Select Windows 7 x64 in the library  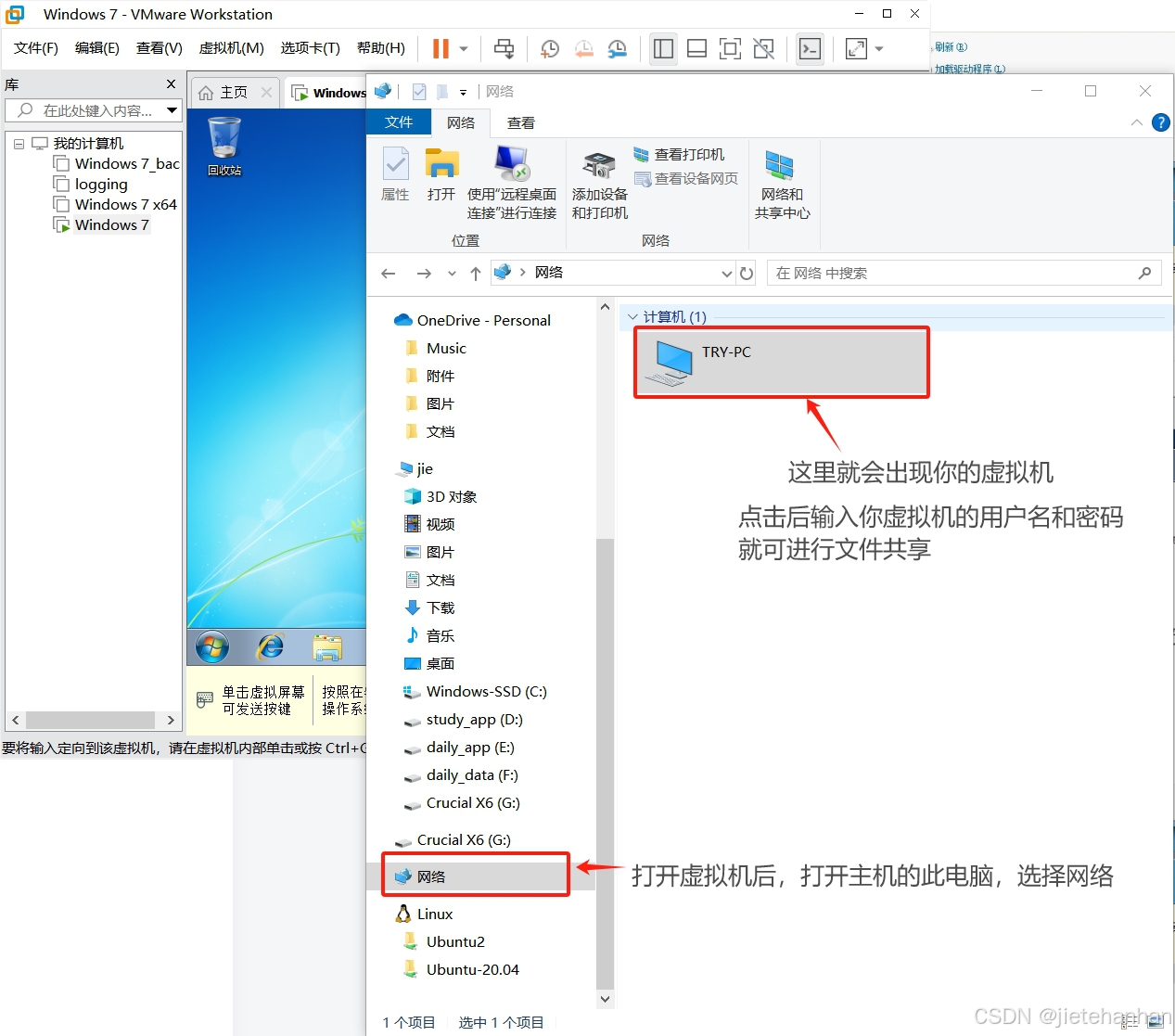(125, 204)
